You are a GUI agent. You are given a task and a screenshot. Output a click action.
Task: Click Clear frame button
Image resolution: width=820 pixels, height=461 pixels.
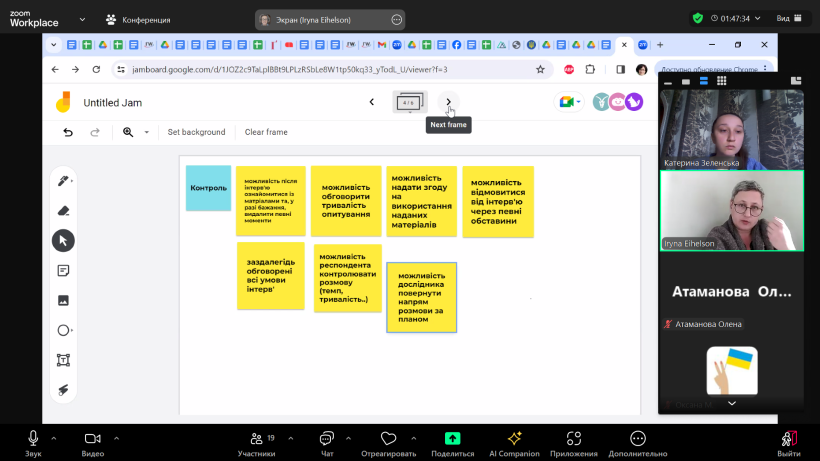[x=266, y=132]
